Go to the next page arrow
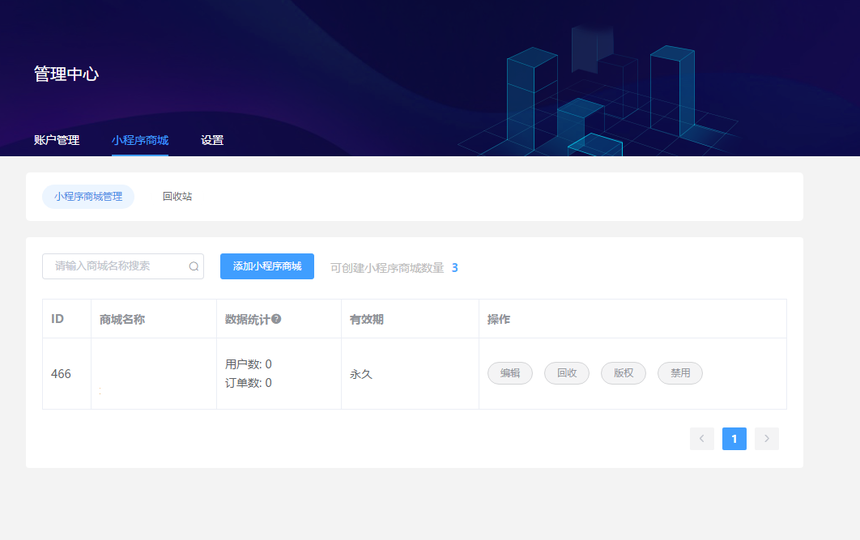Image resolution: width=860 pixels, height=540 pixels. tap(766, 439)
